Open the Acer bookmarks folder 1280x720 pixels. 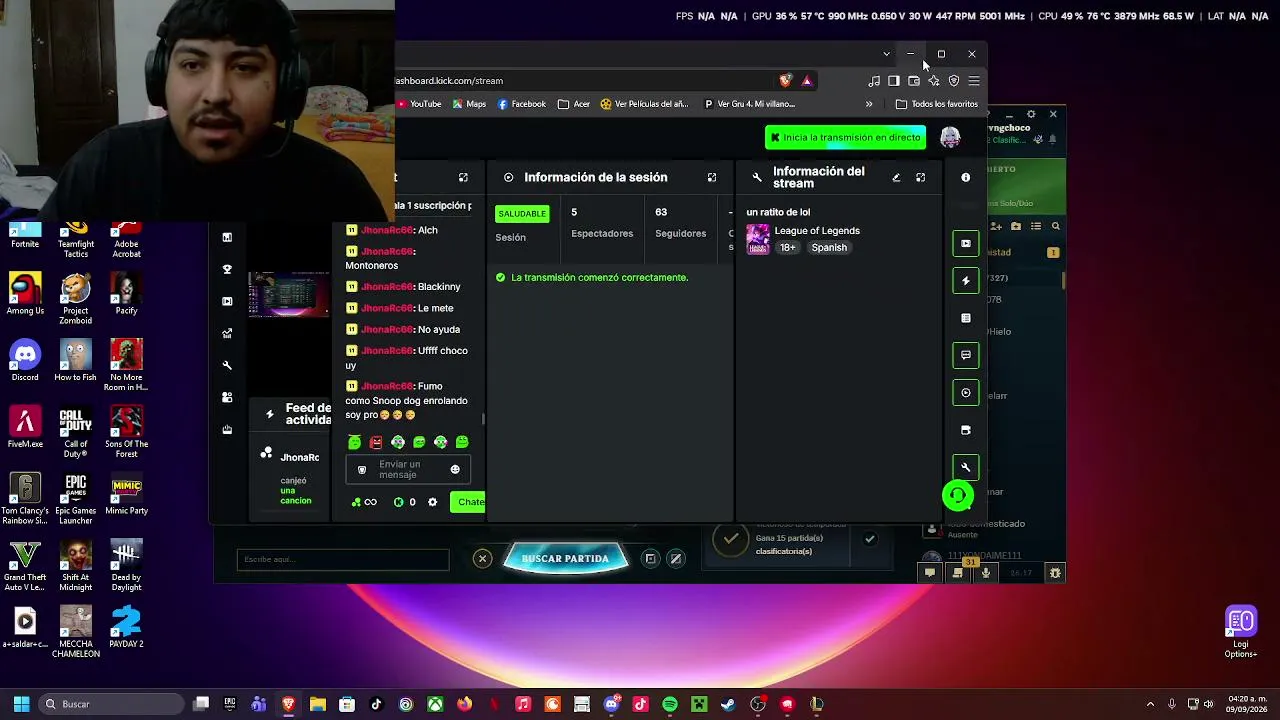pyautogui.click(x=574, y=104)
